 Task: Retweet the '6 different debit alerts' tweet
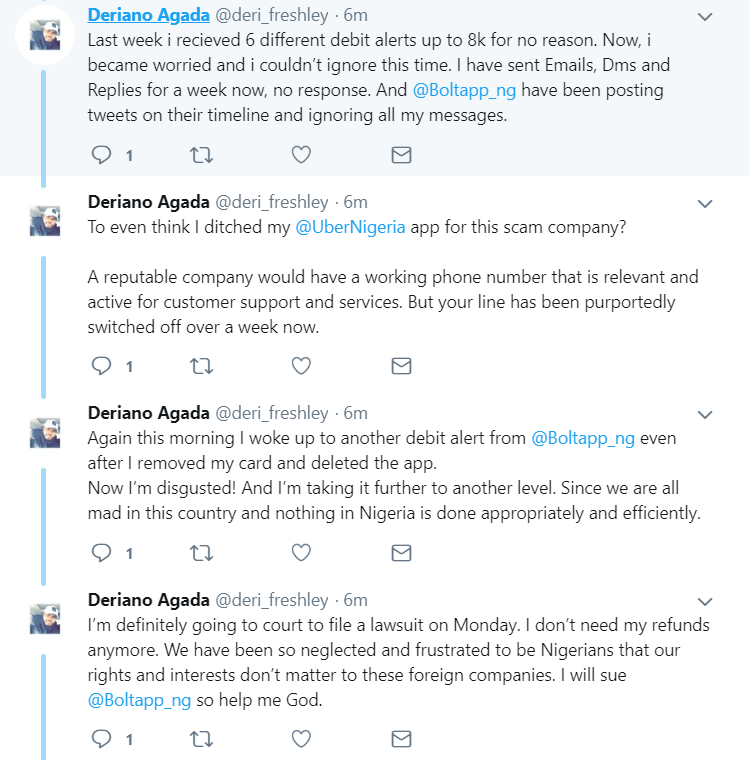tap(200, 155)
